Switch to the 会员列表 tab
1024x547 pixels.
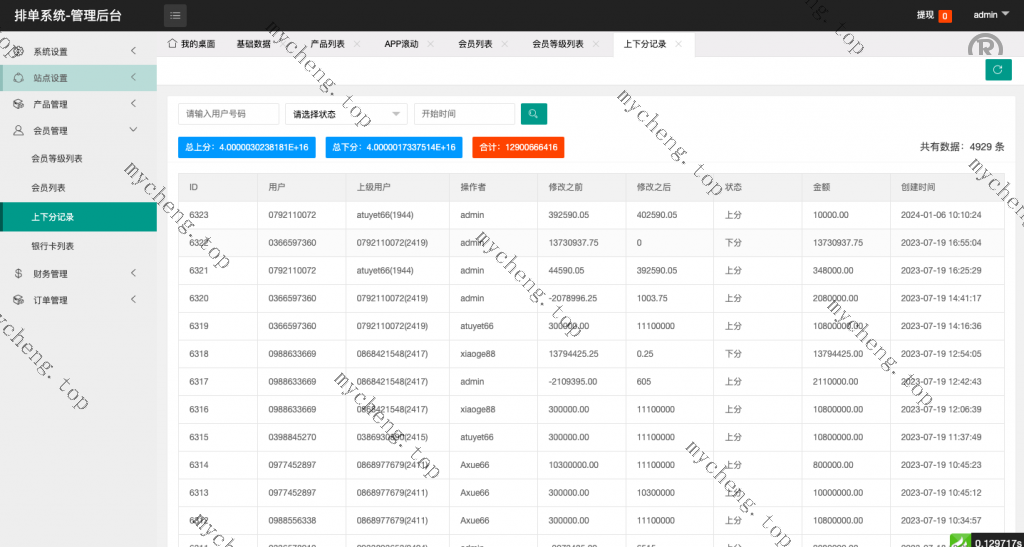point(475,45)
